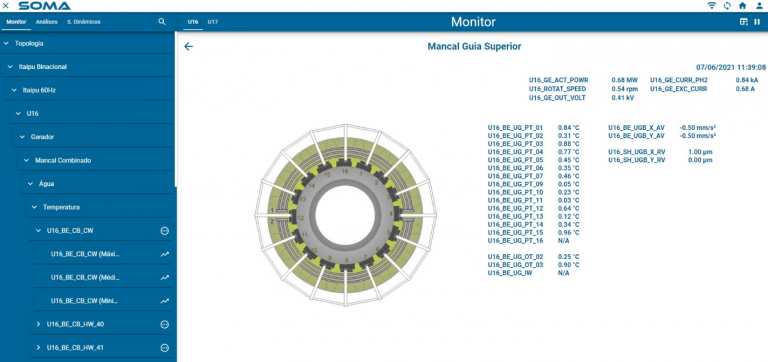This screenshot has width=768, height=362.
Task: Collapse the Topologia tree node
Action: point(6,44)
